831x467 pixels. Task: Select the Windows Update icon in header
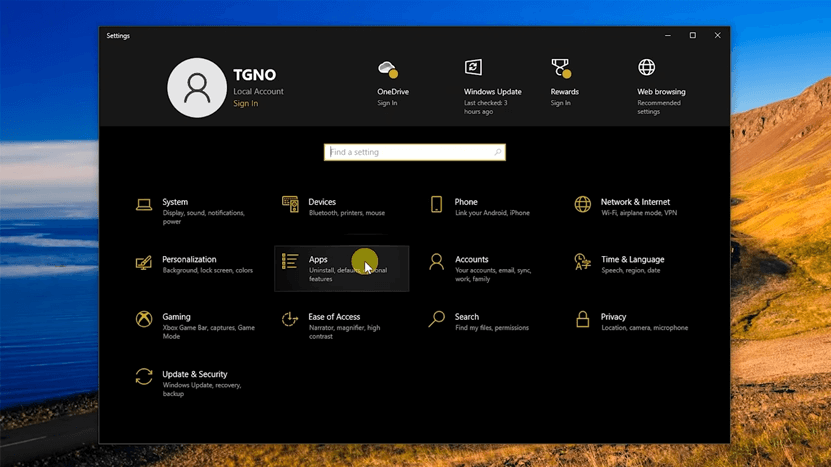(473, 67)
